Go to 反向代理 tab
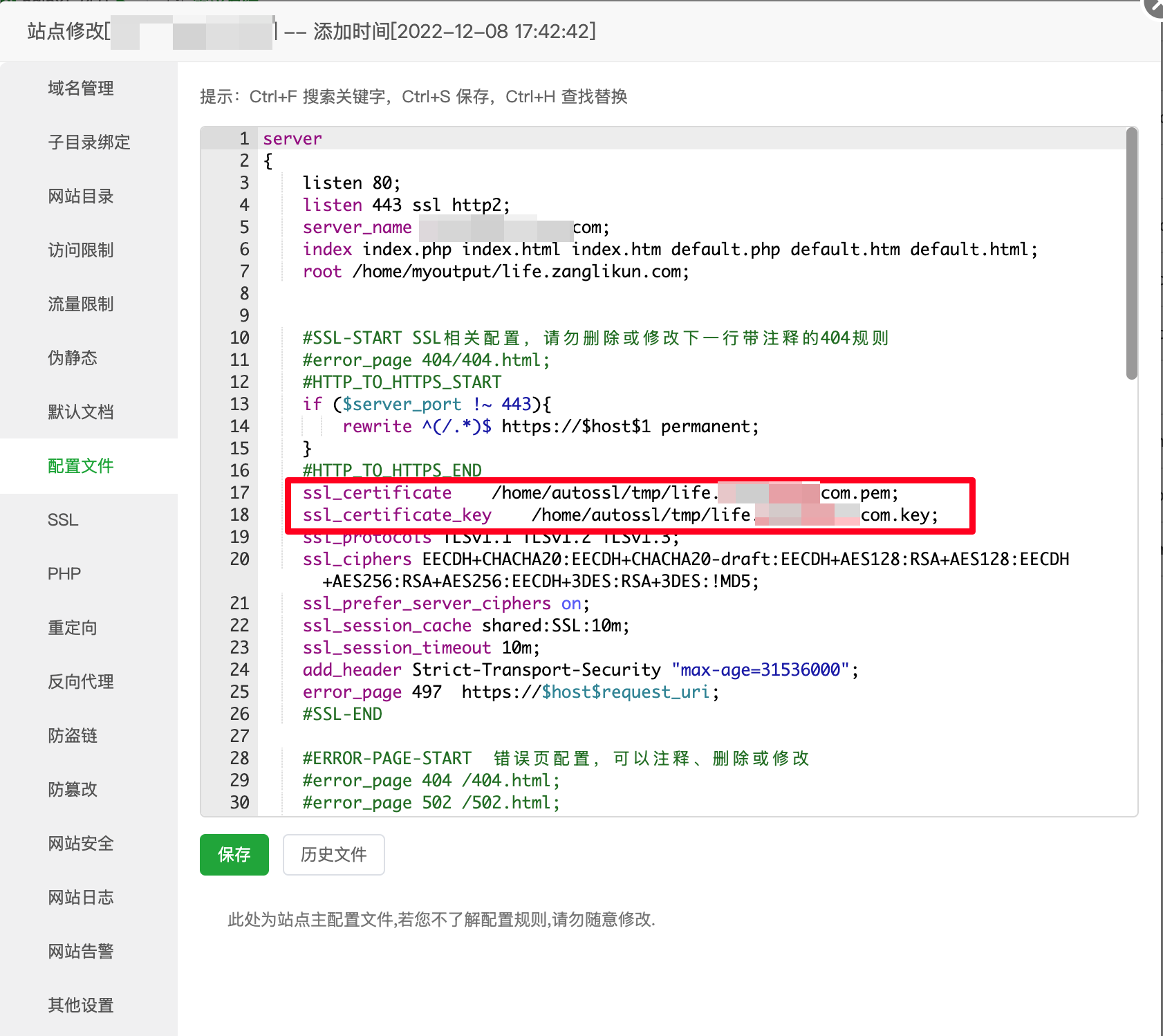 [81, 682]
